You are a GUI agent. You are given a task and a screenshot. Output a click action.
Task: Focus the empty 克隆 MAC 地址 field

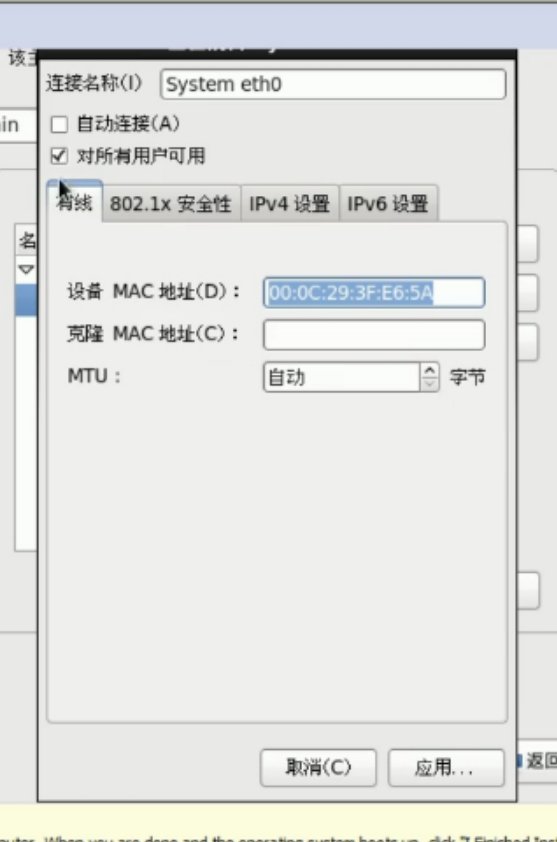(374, 335)
